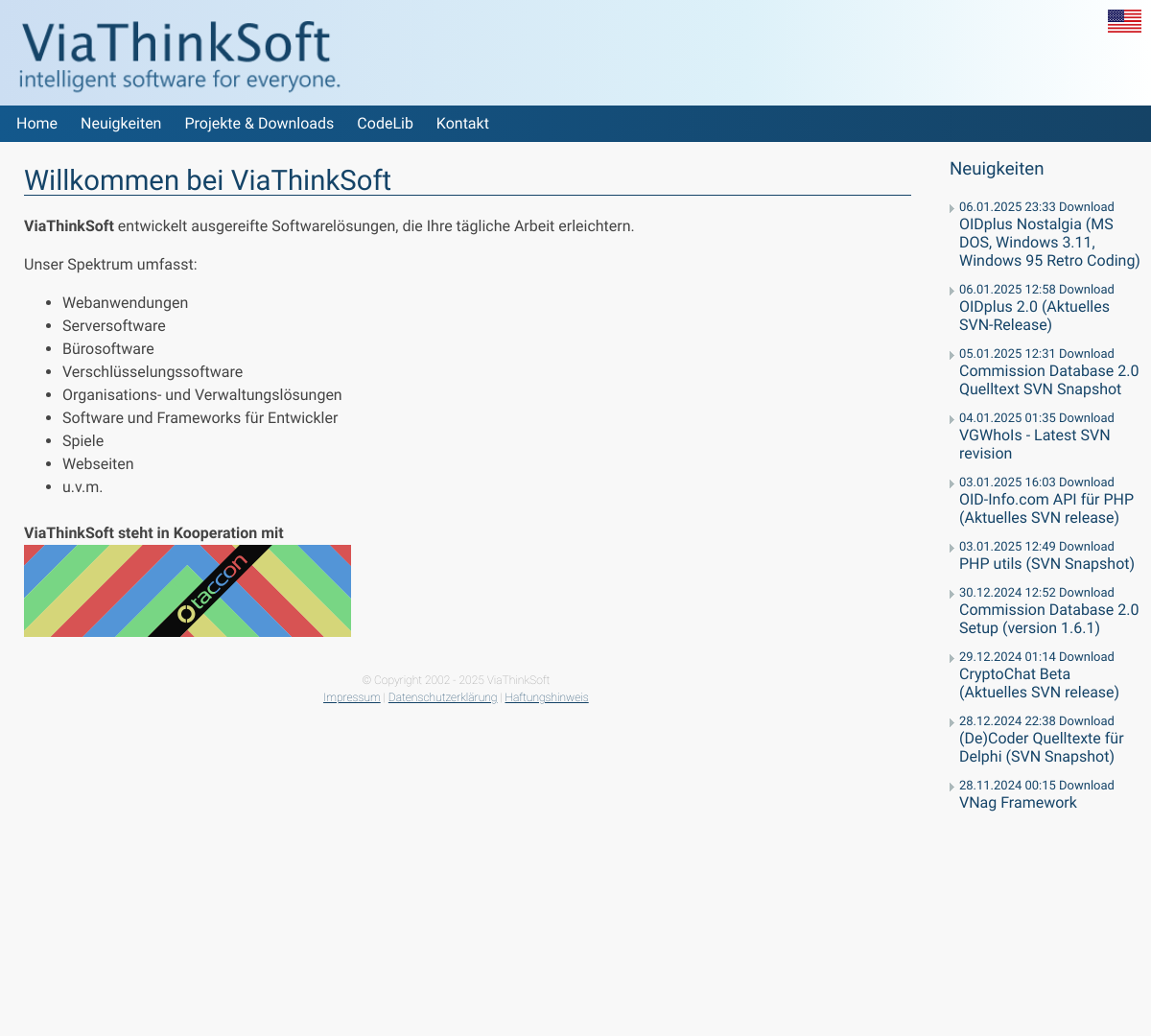Click Organisations- und Verwaltungslösungen list item
The width and height of the screenshot is (1151, 1036).
pyautogui.click(x=202, y=395)
